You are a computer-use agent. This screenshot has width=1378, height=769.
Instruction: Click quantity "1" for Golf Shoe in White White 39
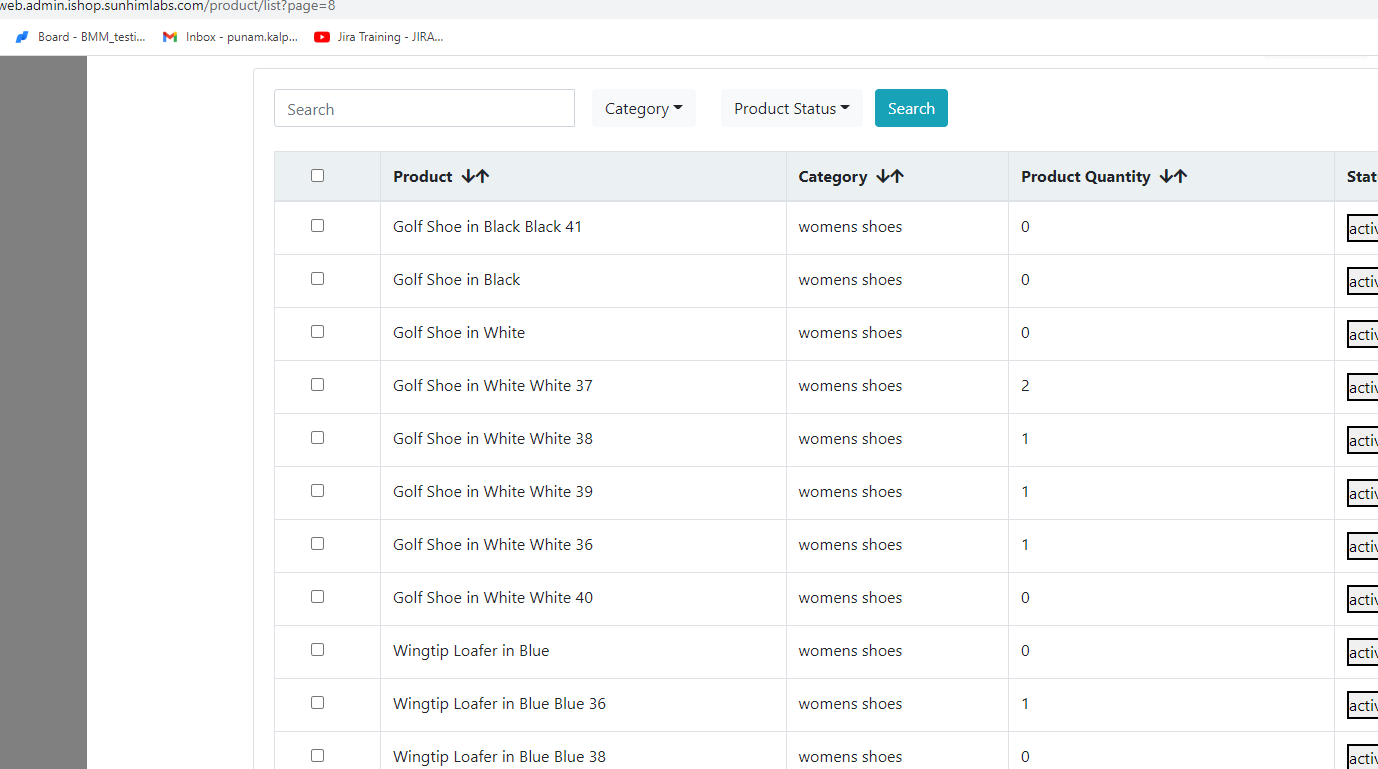(x=1025, y=492)
